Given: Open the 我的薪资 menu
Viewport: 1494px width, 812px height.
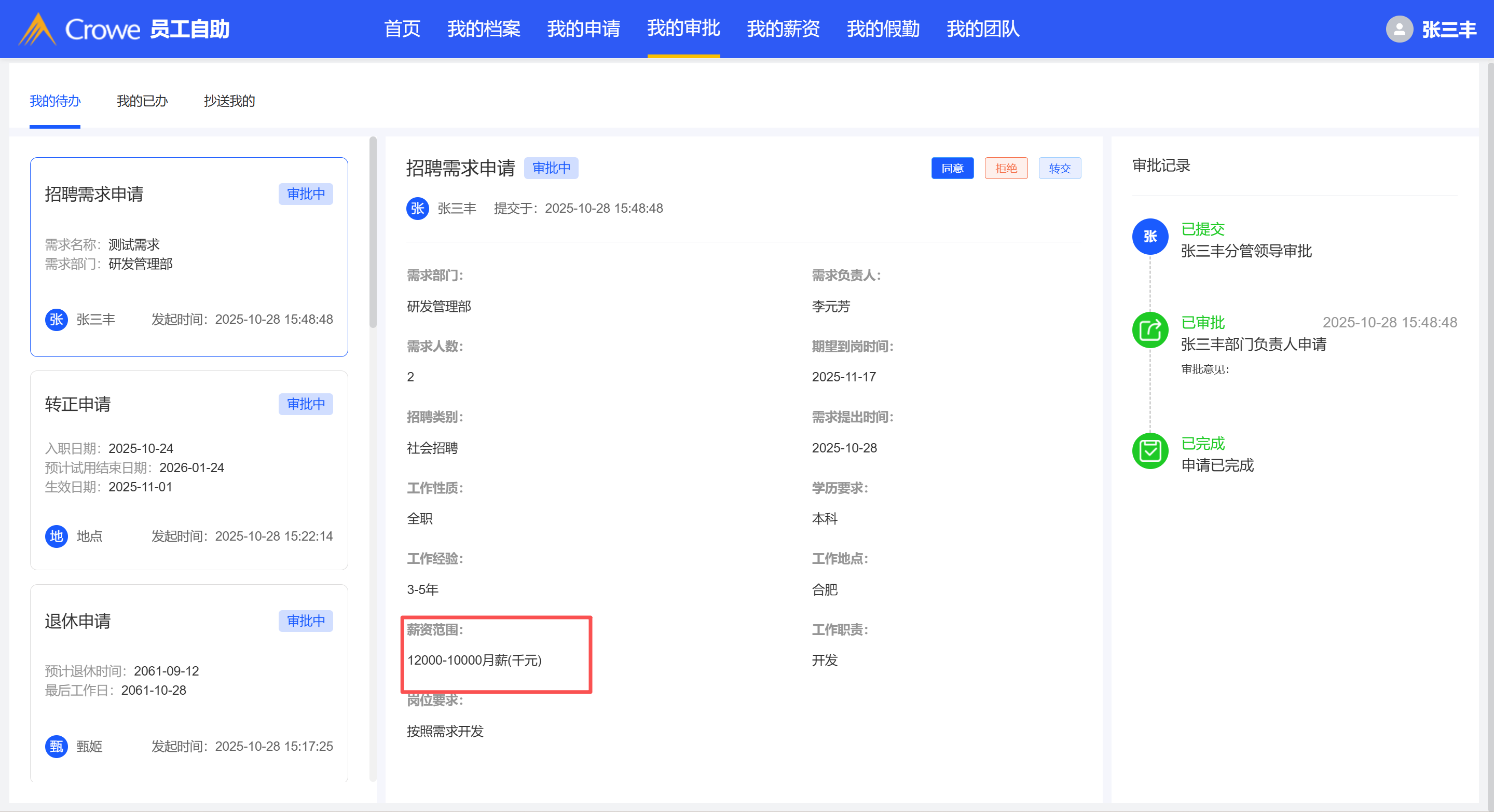Looking at the screenshot, I should 783,29.
